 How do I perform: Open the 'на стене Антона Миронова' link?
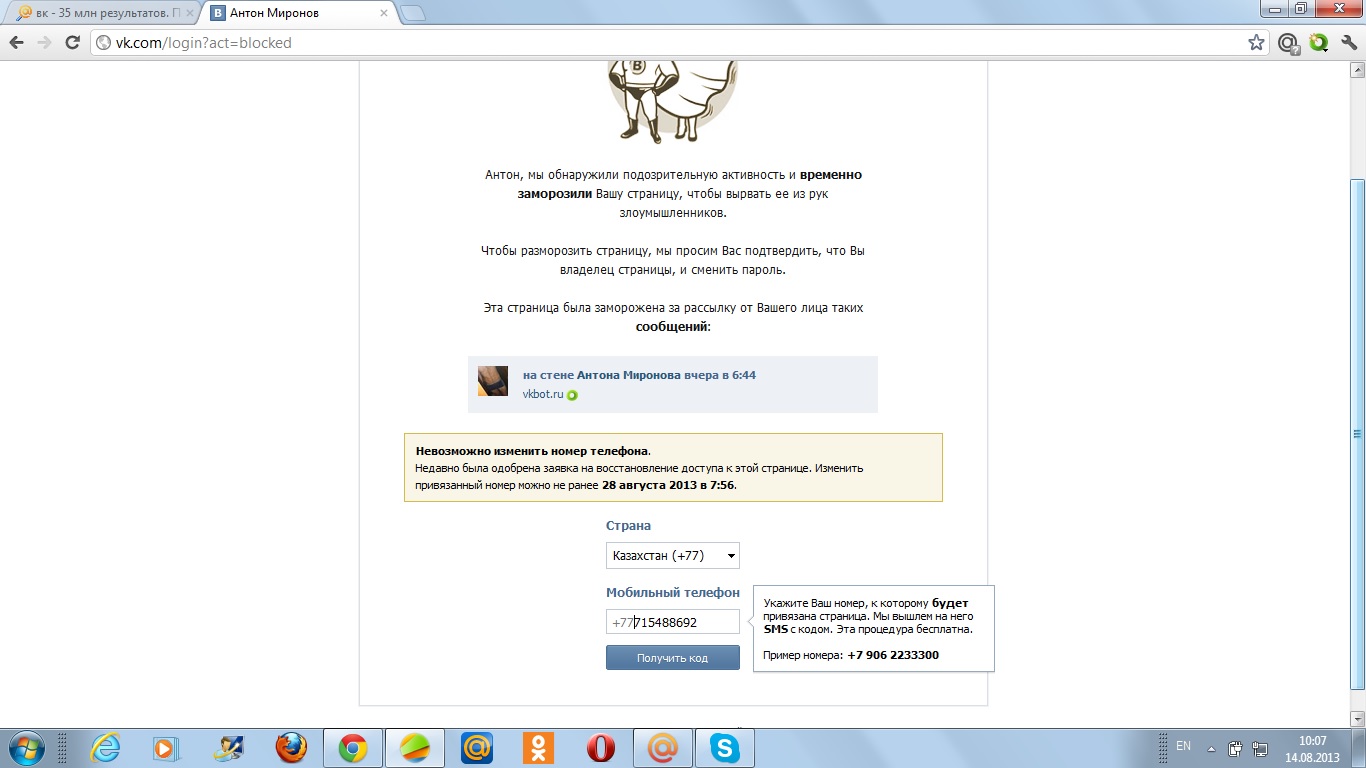639,375
